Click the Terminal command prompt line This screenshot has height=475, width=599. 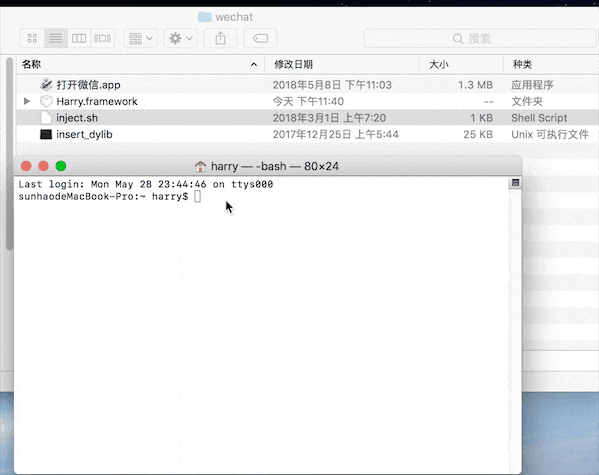point(110,196)
